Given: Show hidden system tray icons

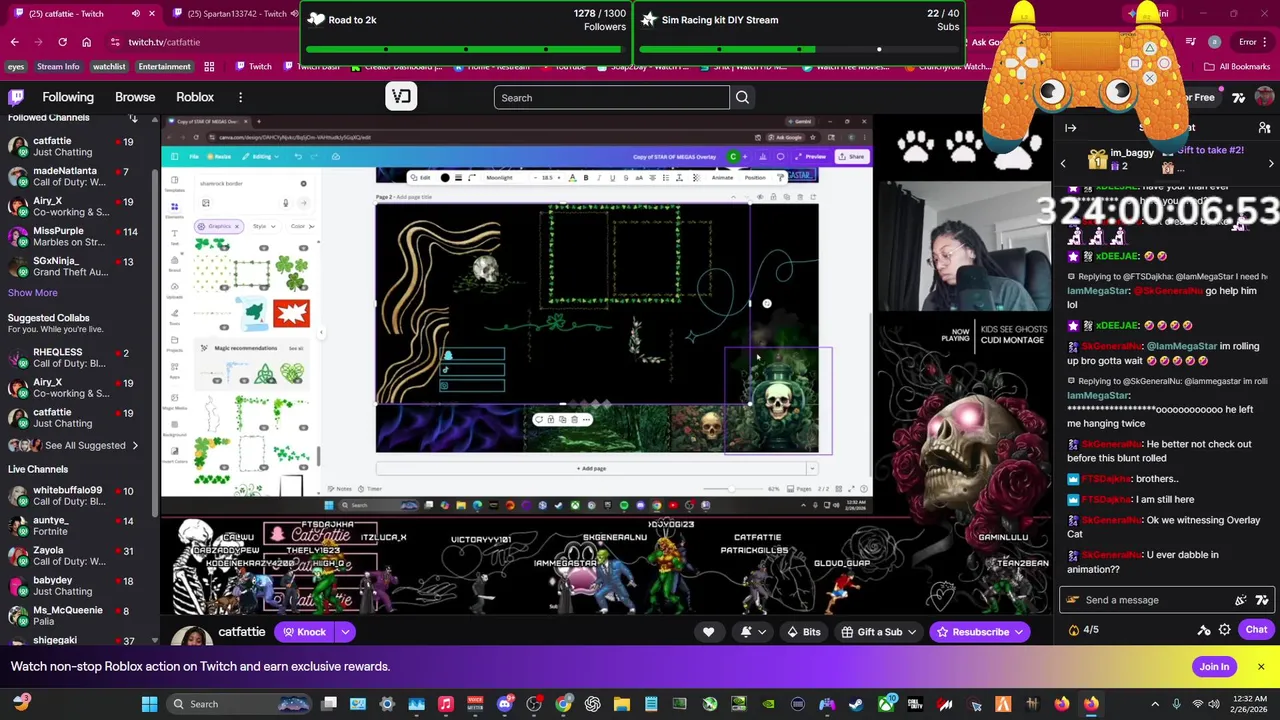Looking at the screenshot, I should coord(1155,704).
